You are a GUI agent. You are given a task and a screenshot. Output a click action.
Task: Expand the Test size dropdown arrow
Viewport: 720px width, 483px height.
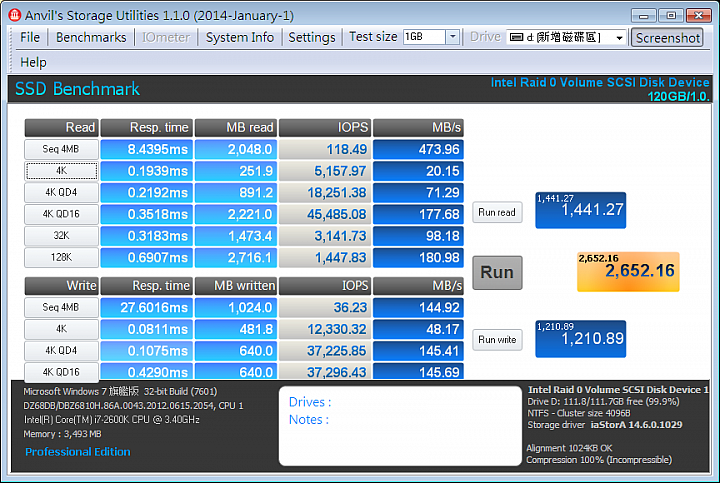pos(453,37)
